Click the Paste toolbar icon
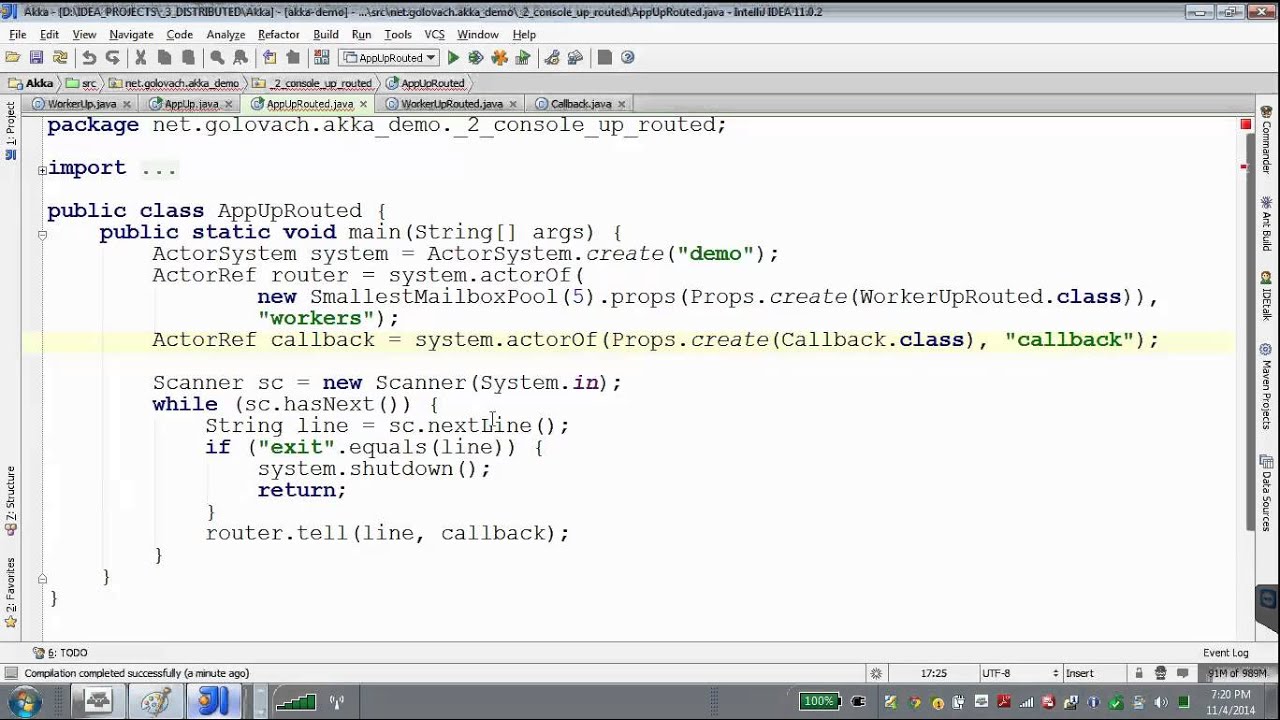The image size is (1280, 720). 188,58
